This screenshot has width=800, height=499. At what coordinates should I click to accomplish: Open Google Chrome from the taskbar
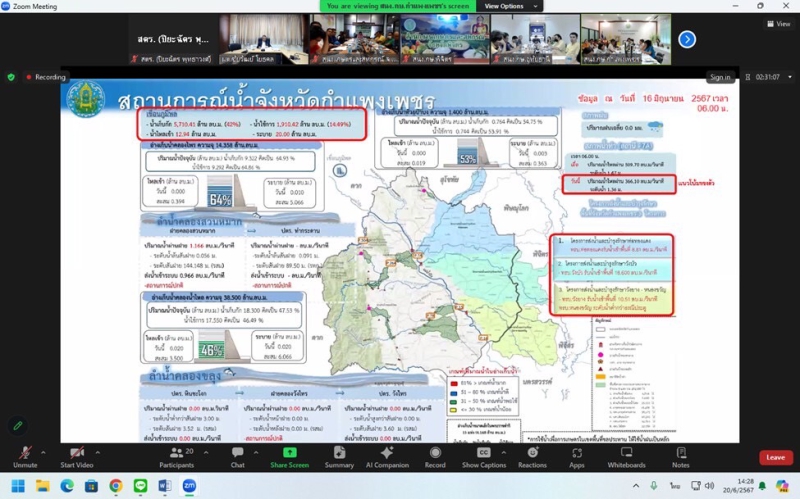click(x=116, y=486)
